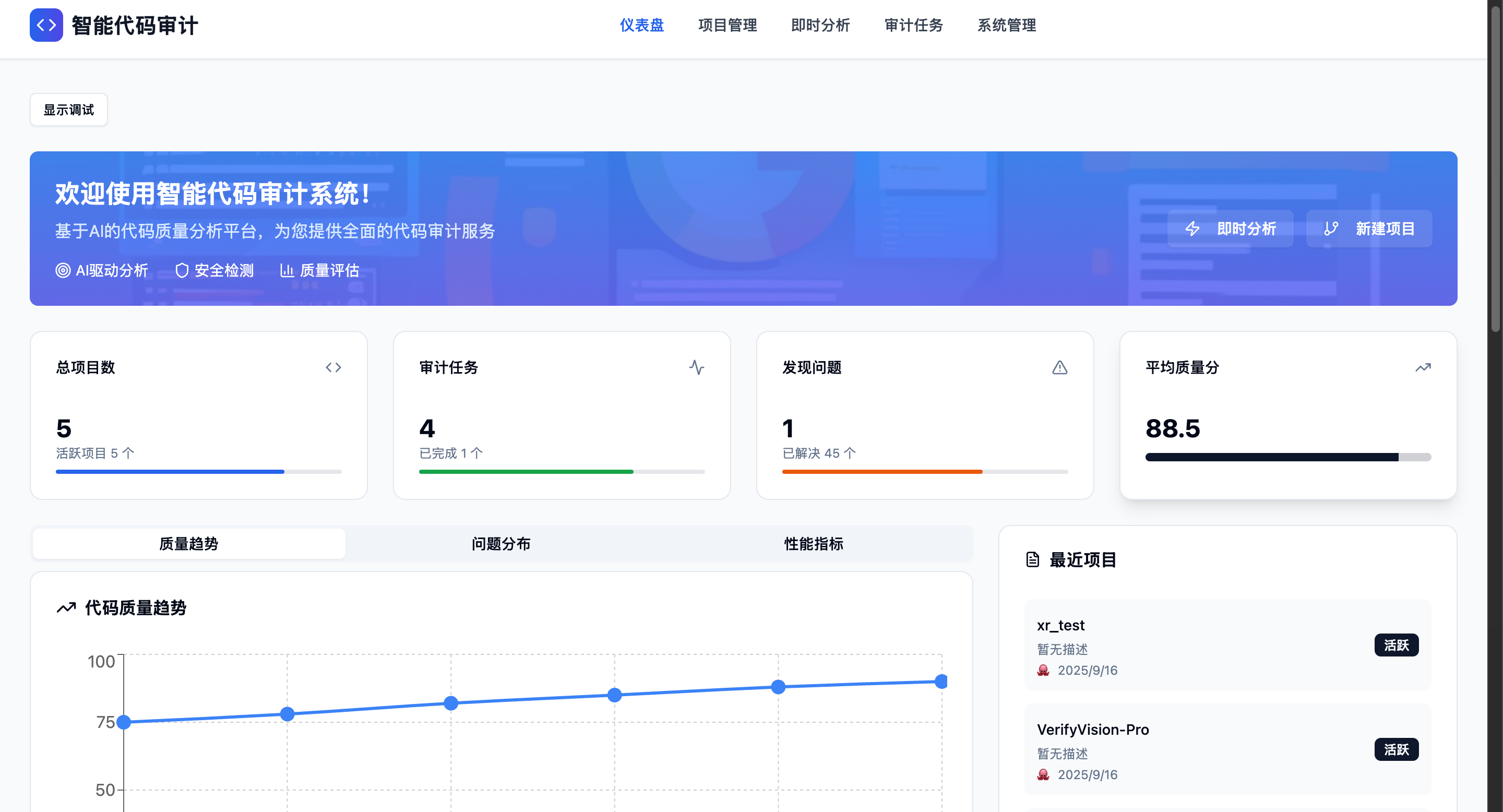Click the lightning icon in 即时分析 banner button
Screen dimensions: 1503x812
tap(1193, 229)
